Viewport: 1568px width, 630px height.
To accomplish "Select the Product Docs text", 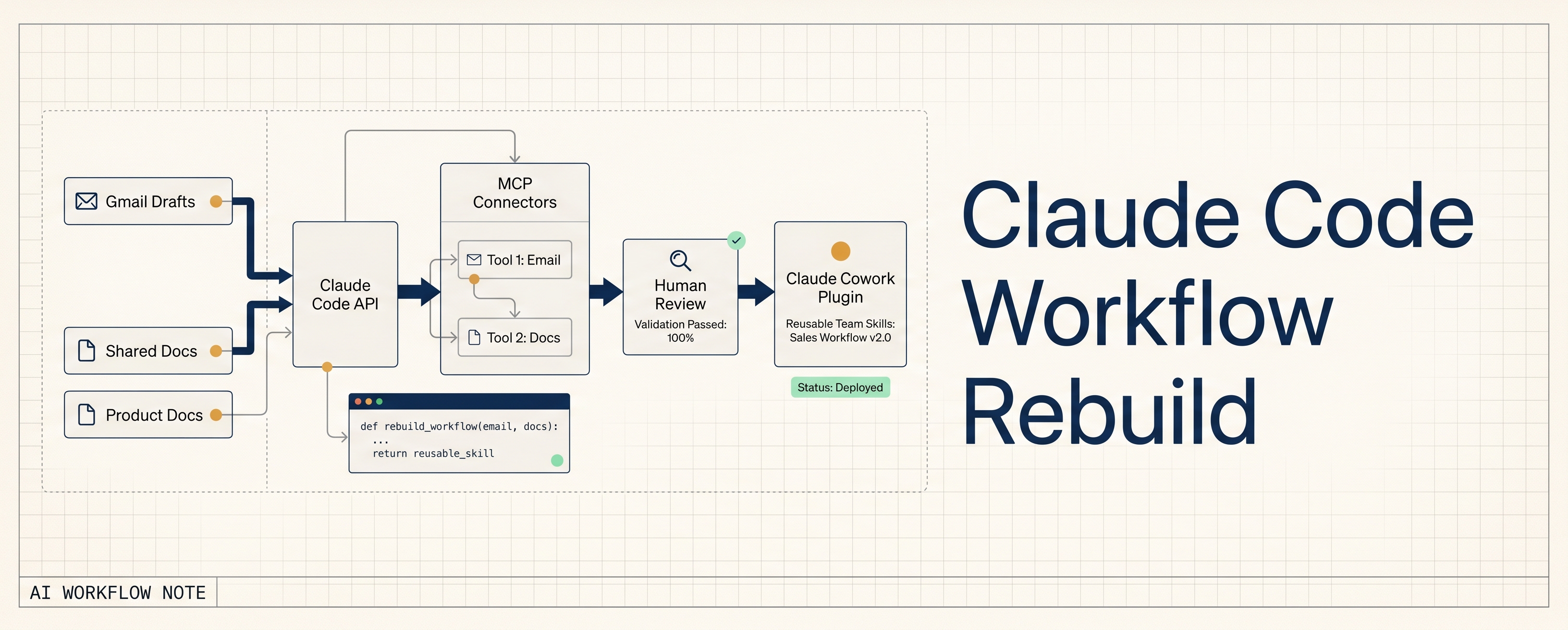I will click(x=154, y=415).
